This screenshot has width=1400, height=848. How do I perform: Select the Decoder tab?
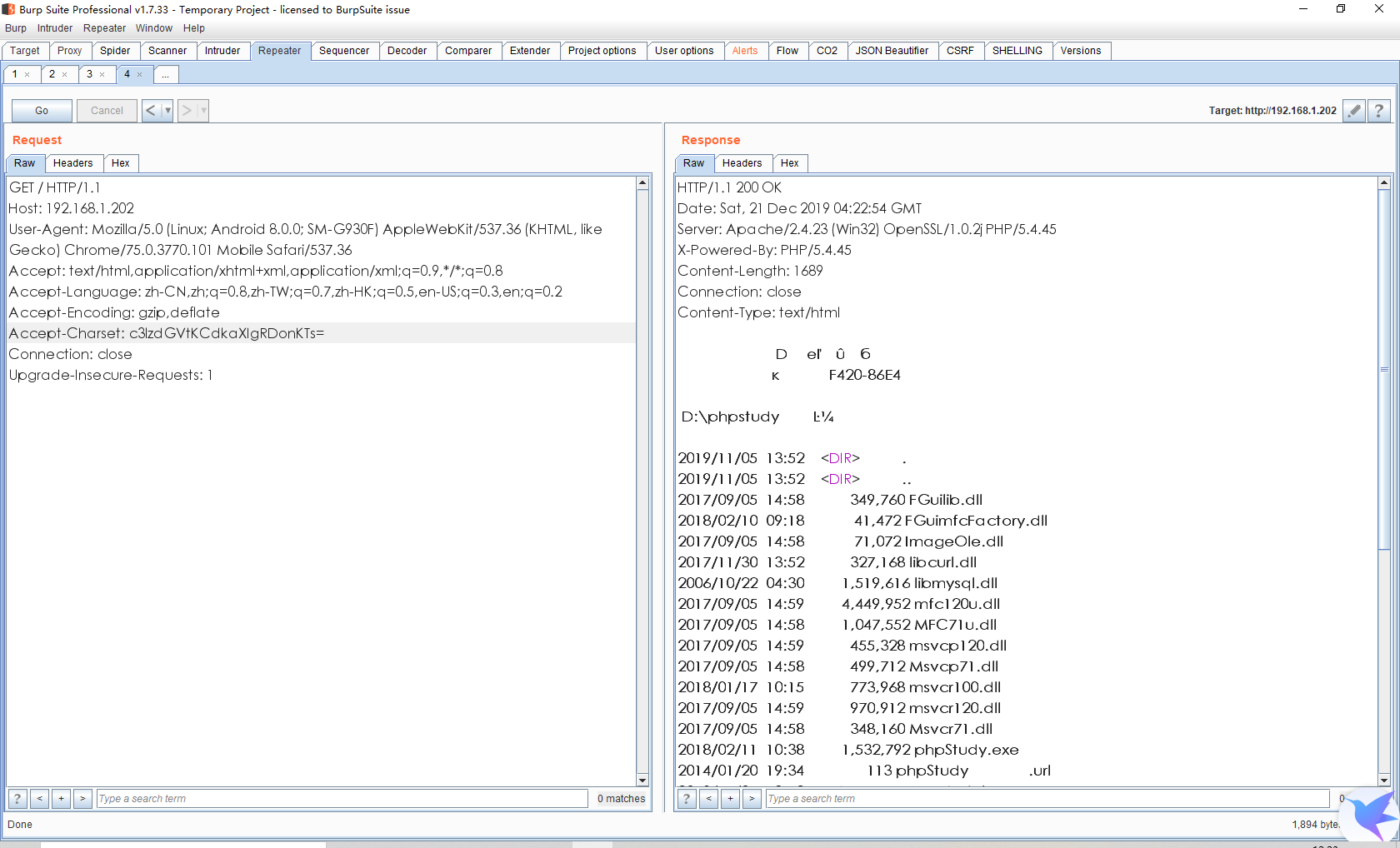tap(407, 51)
